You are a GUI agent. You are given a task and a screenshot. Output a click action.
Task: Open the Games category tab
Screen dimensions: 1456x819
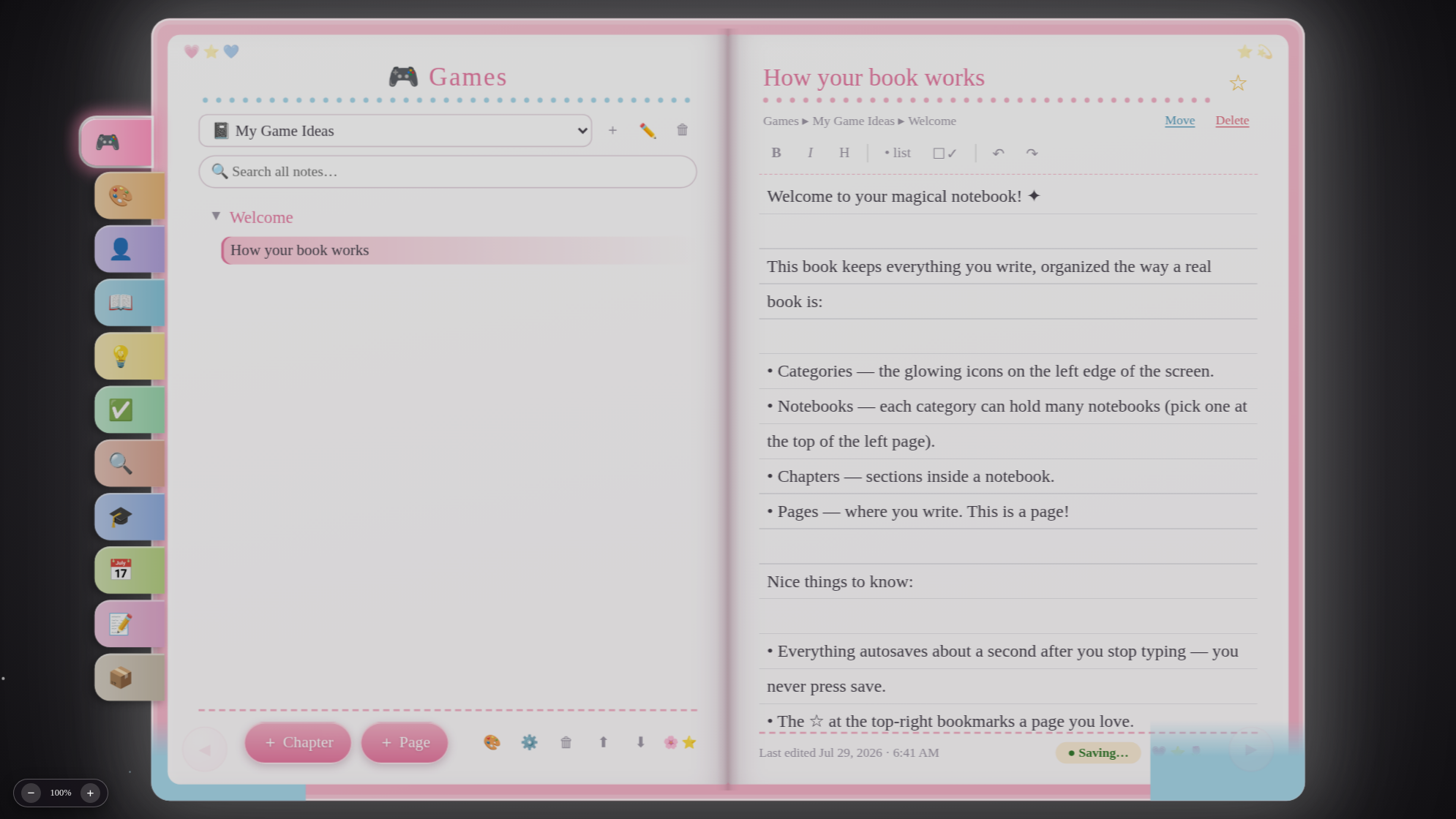coord(117,142)
